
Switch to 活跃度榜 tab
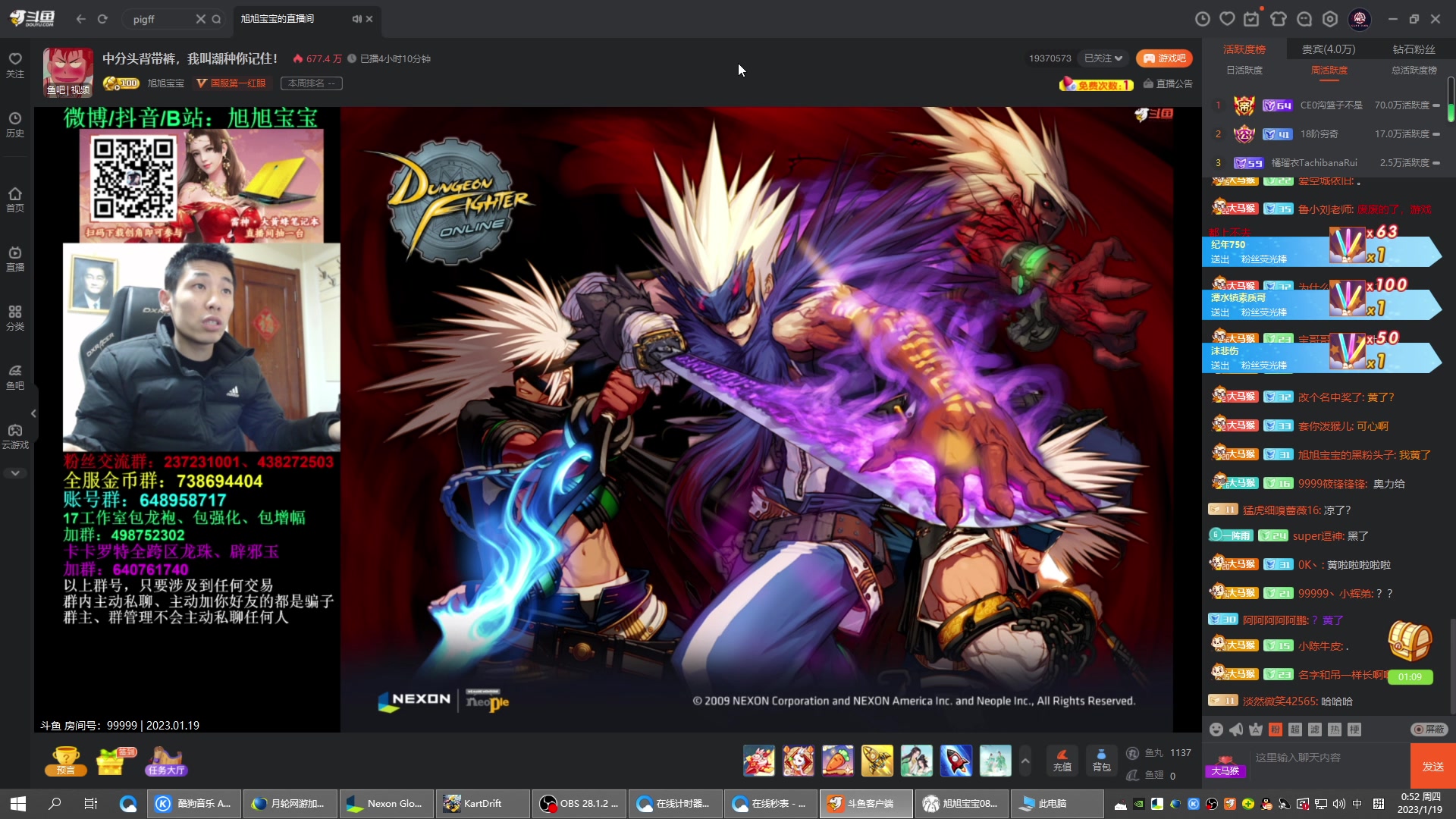click(1244, 49)
